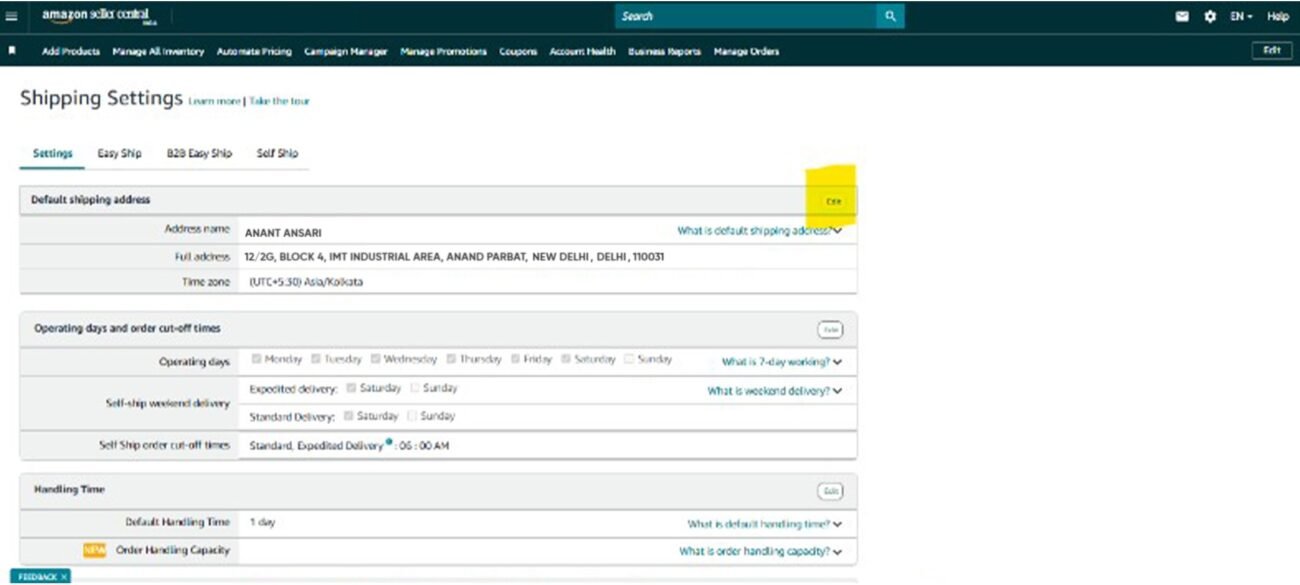Close the FEEDBACK tab with the x
Image resolution: width=1300 pixels, height=585 pixels.
[65, 577]
